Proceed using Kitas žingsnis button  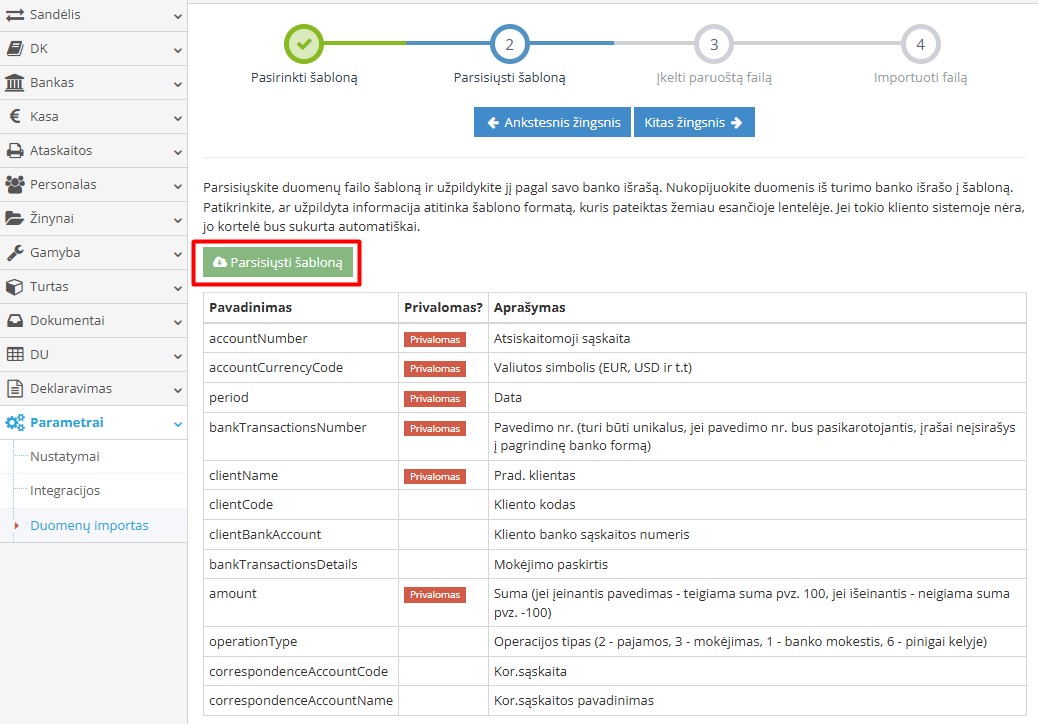(x=693, y=123)
